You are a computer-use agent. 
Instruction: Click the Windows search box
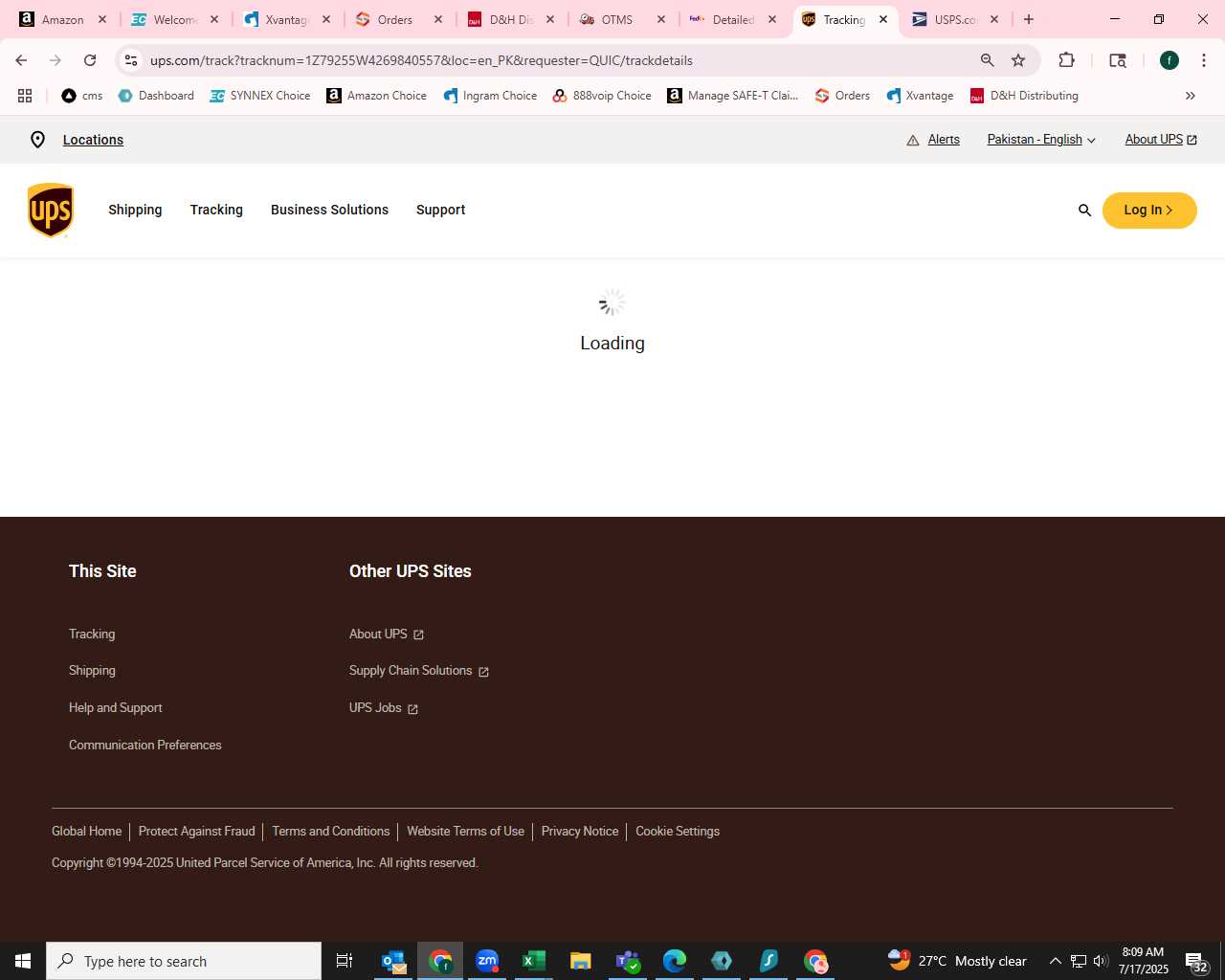(x=184, y=961)
